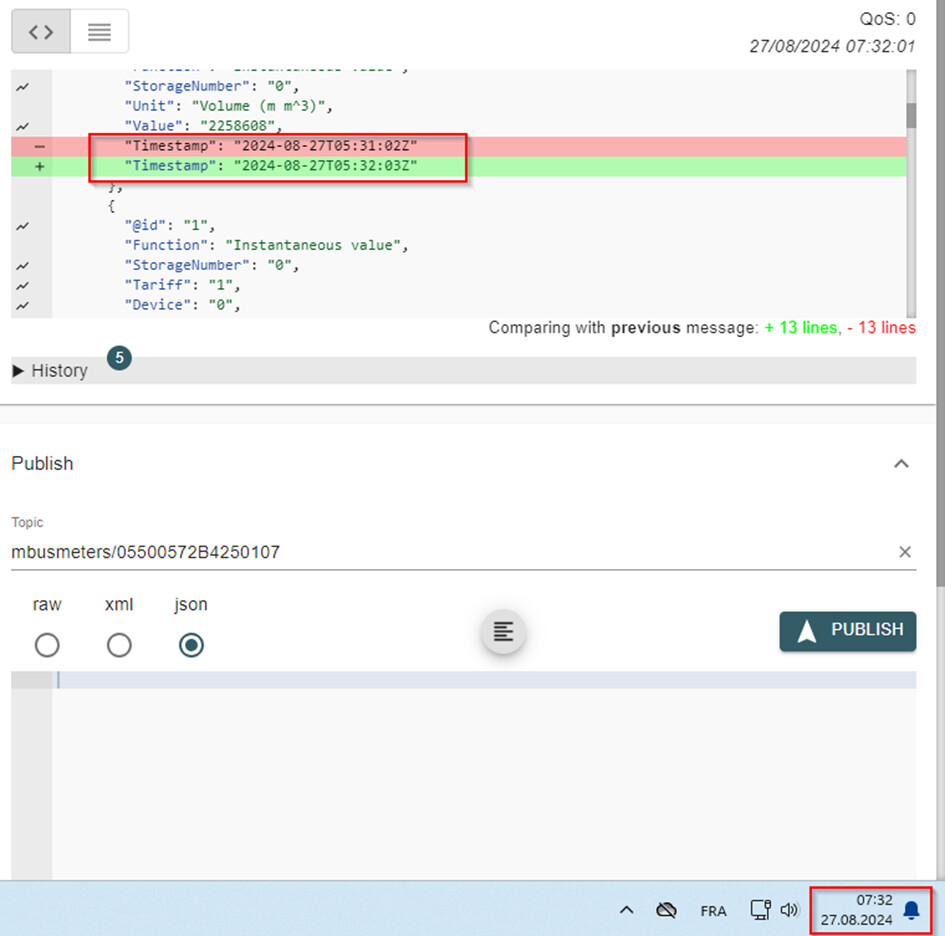Click chart icon beside the @id line
This screenshot has width=945, height=936.
pyautogui.click(x=23, y=226)
